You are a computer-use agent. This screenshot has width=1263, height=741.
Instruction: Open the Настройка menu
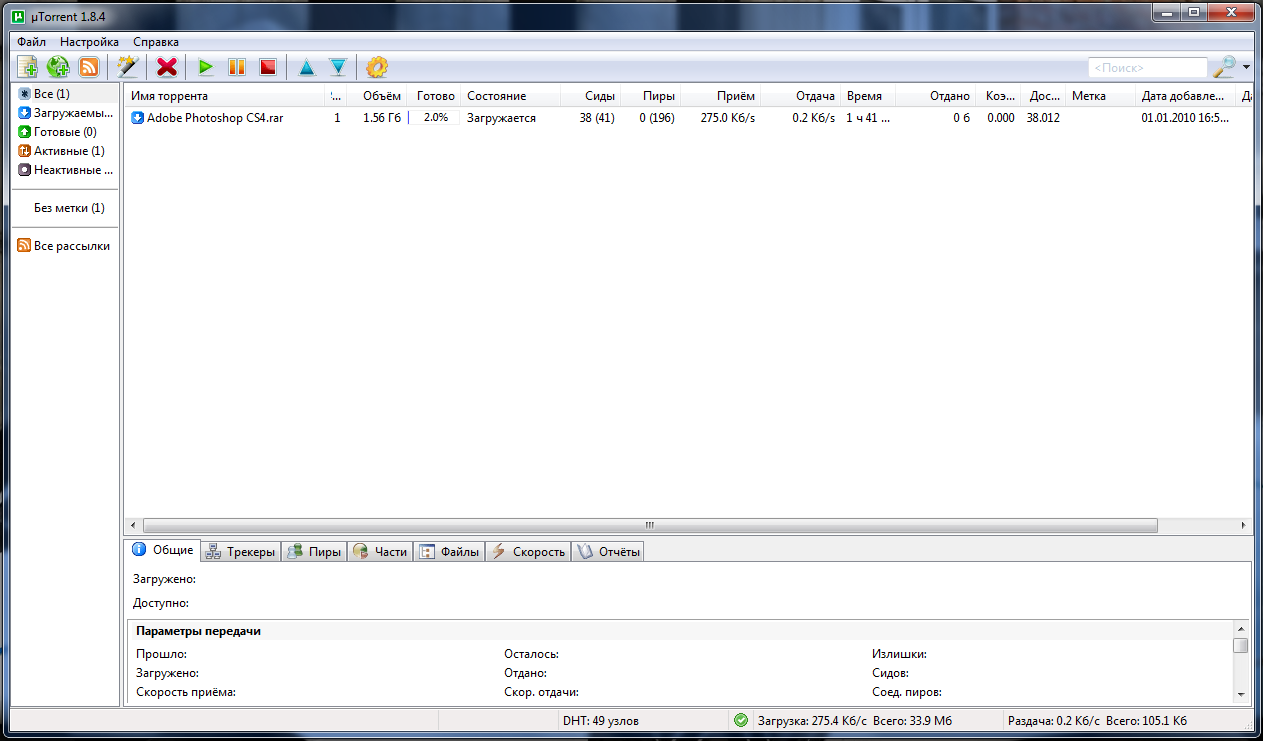point(89,42)
